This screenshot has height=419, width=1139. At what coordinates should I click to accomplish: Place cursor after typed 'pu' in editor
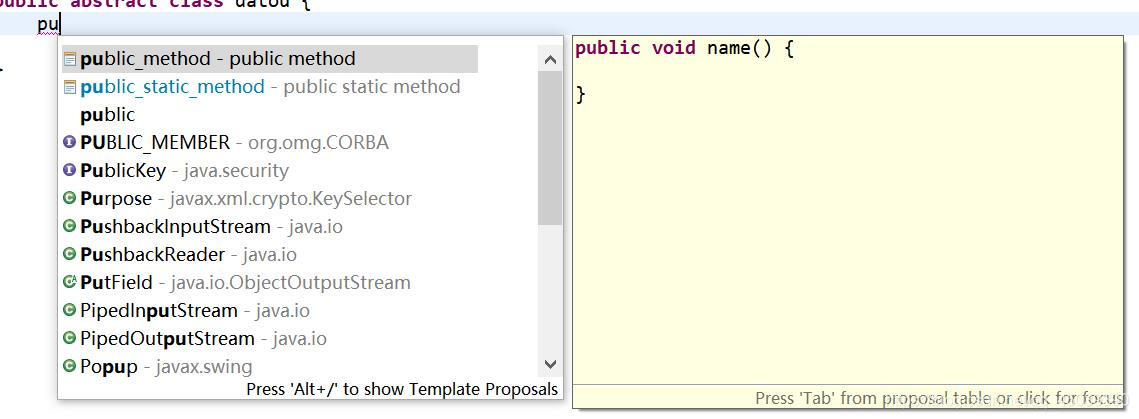click(x=61, y=25)
